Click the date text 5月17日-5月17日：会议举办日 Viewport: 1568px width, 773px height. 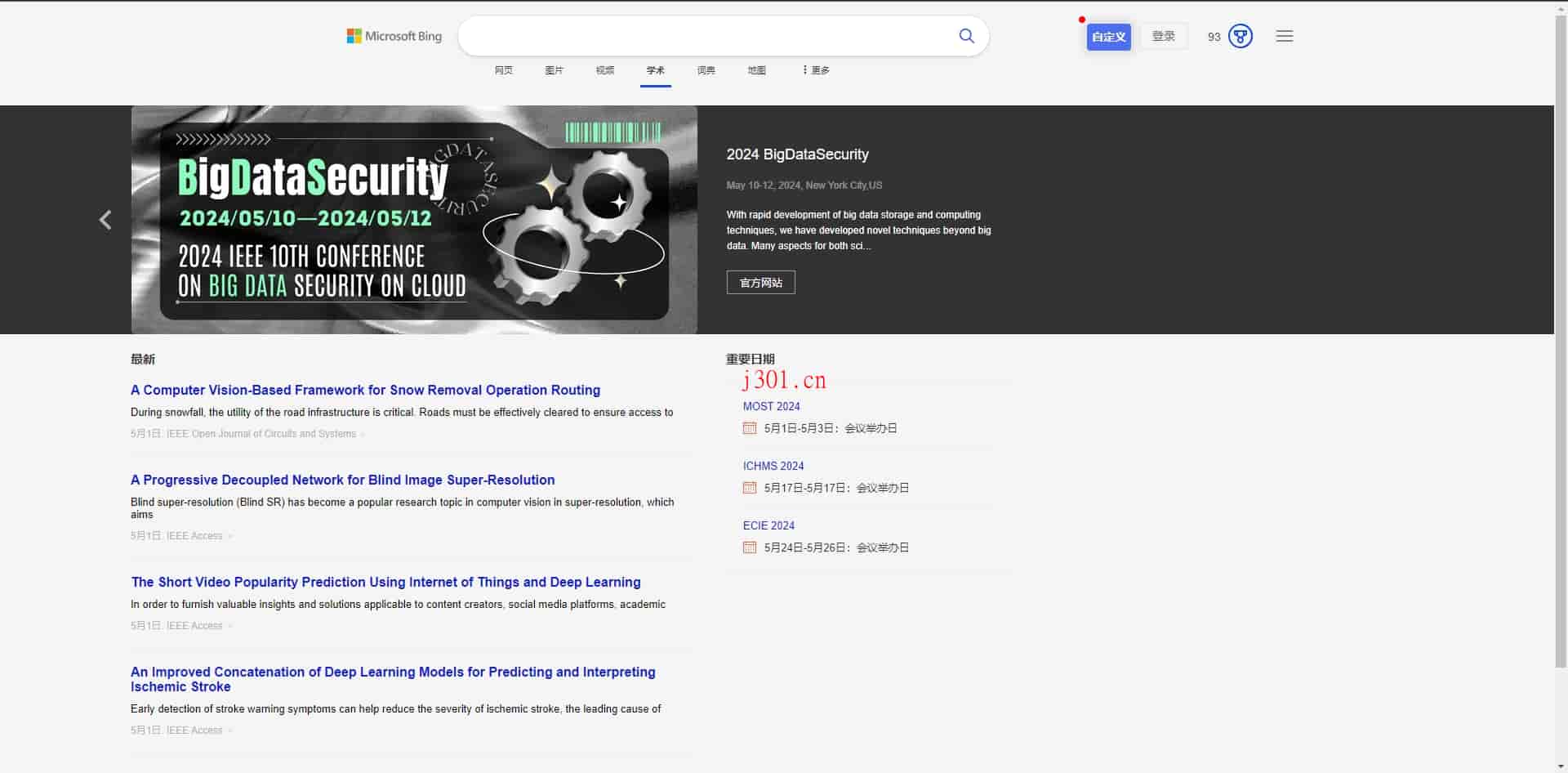tap(836, 488)
